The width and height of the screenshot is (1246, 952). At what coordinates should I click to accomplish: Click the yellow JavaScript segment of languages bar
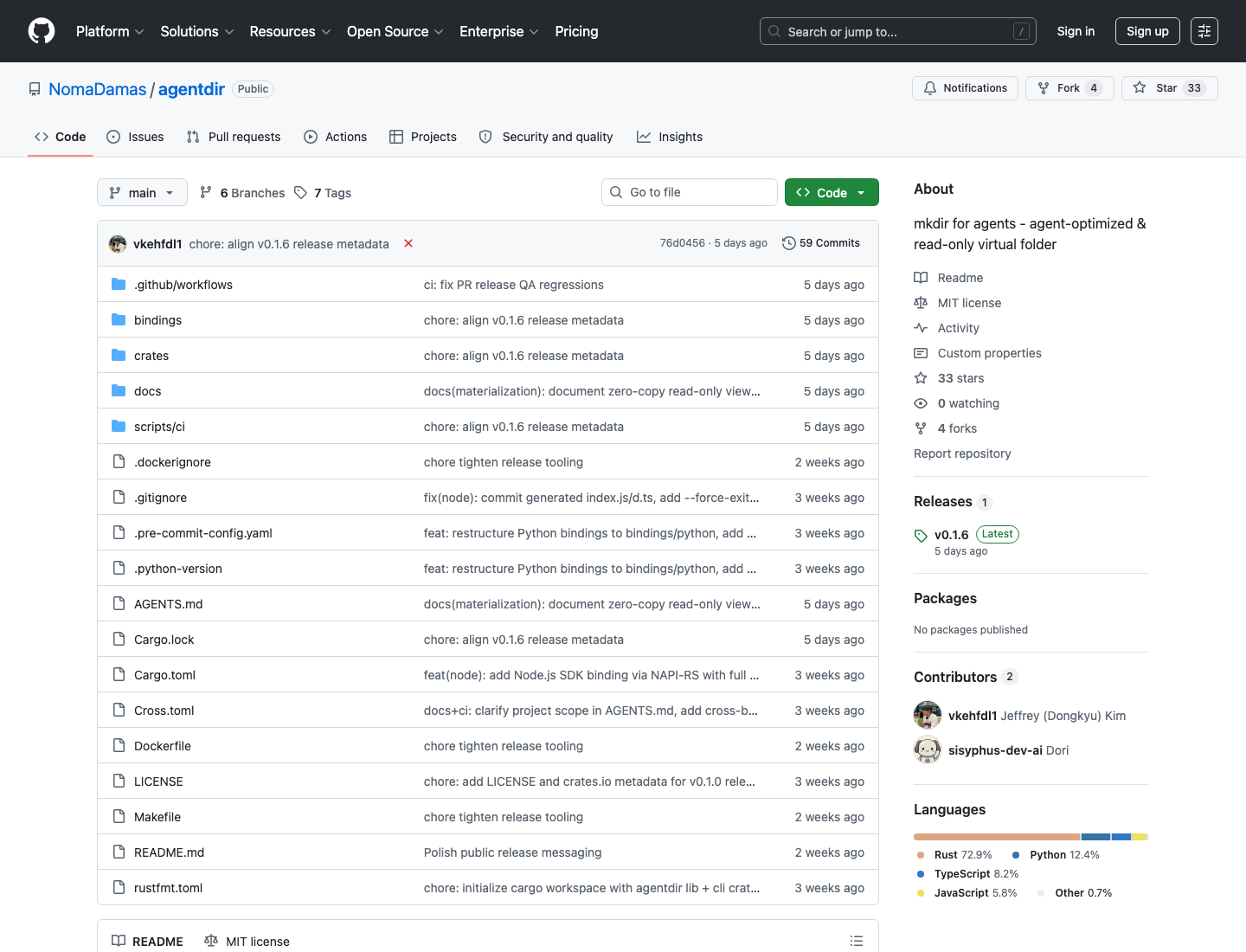(x=1139, y=837)
